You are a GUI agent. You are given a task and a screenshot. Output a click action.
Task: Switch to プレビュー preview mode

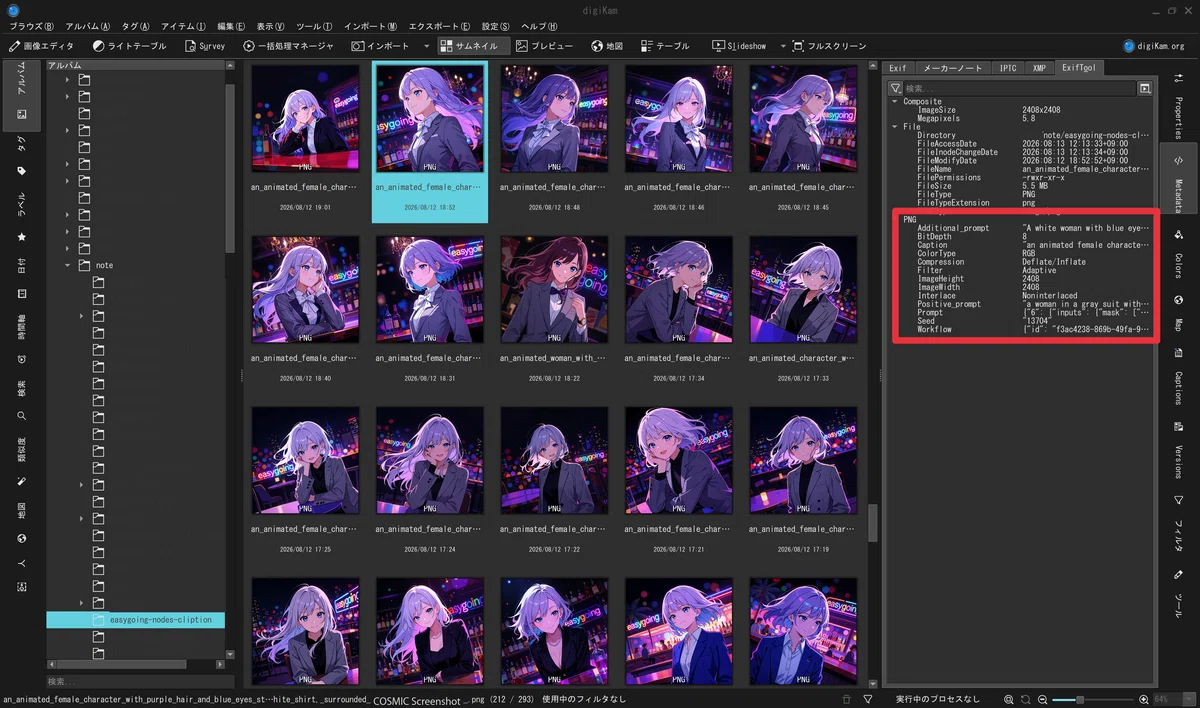545,46
